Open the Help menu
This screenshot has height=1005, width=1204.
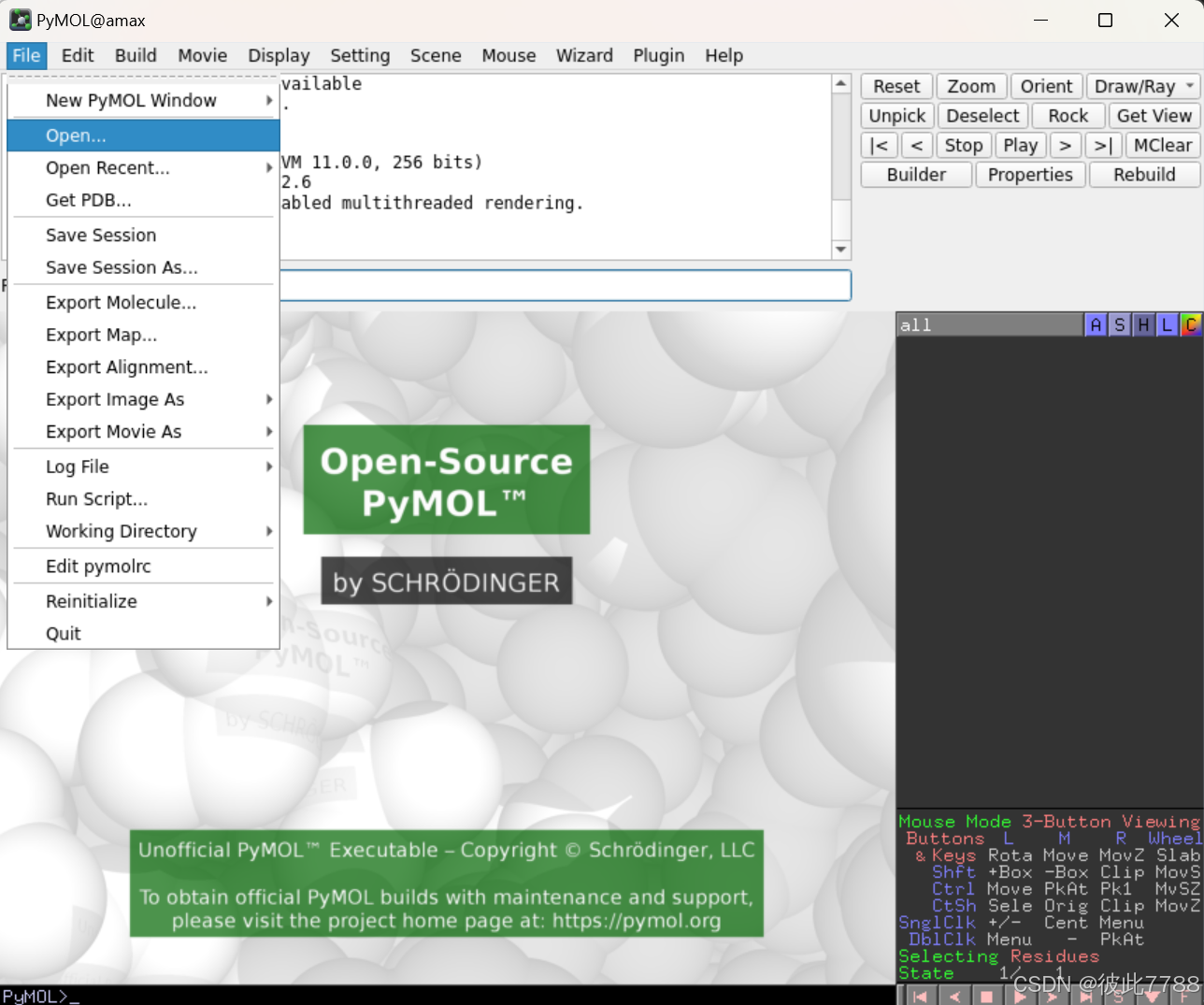tap(724, 55)
